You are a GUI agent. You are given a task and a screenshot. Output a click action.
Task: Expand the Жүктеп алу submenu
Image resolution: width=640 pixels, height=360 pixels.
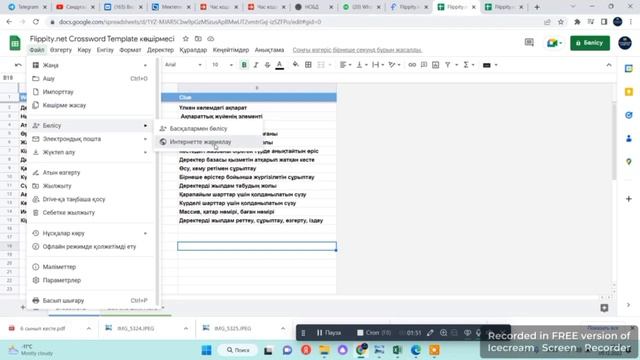click(x=91, y=152)
